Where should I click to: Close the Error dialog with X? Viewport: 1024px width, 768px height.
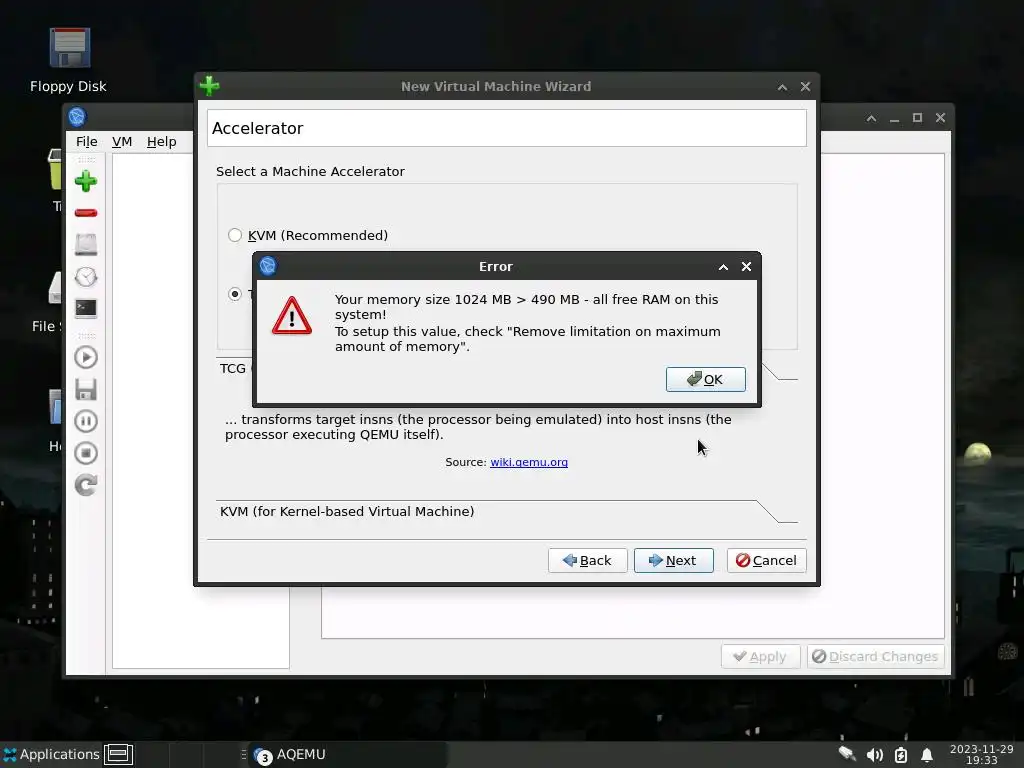[746, 266]
